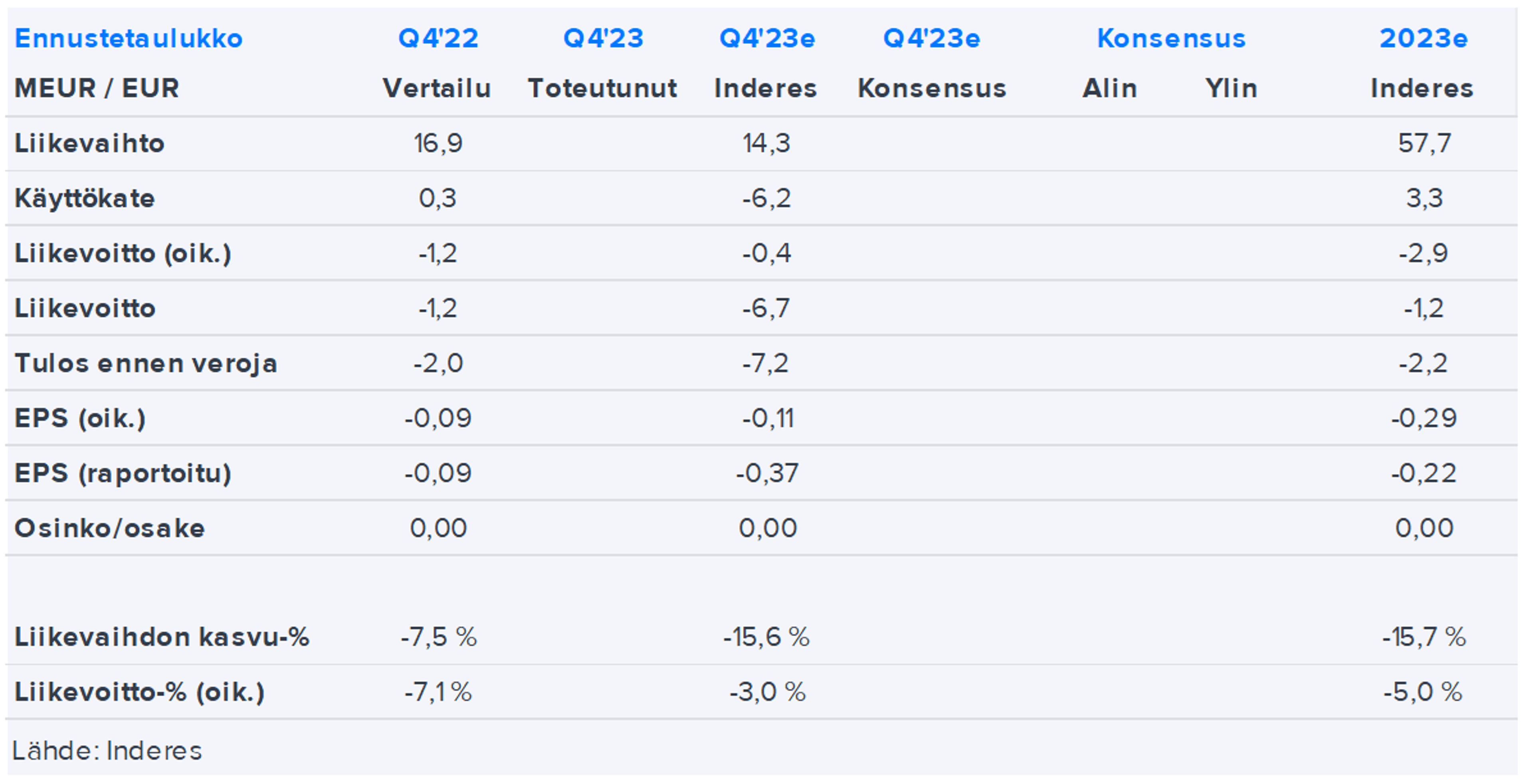Click Liikevaihto 2023e value 57,7
Image resolution: width=1533 pixels, height=784 pixels.
[1424, 143]
